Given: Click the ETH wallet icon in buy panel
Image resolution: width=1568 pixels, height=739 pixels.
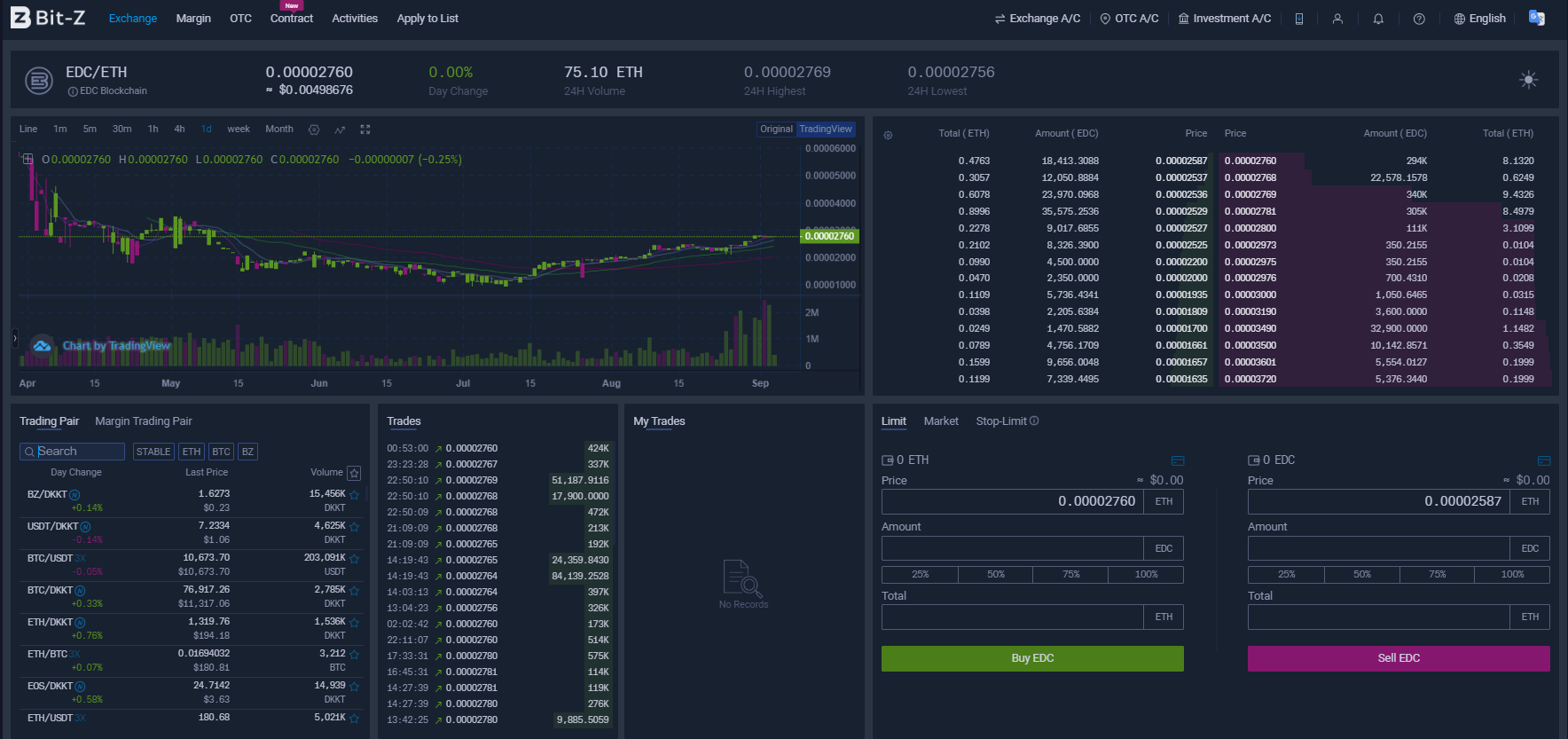Looking at the screenshot, I should pos(888,460).
